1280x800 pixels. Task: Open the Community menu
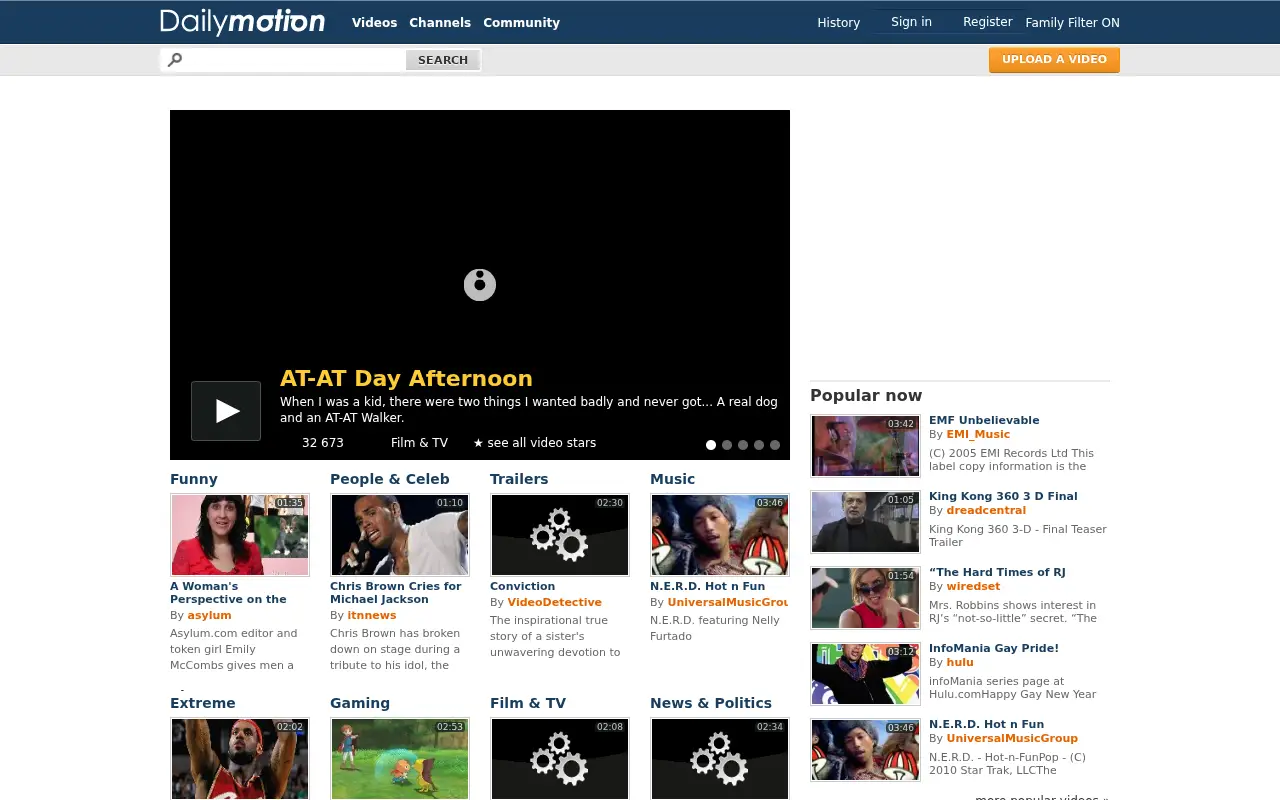coord(521,22)
